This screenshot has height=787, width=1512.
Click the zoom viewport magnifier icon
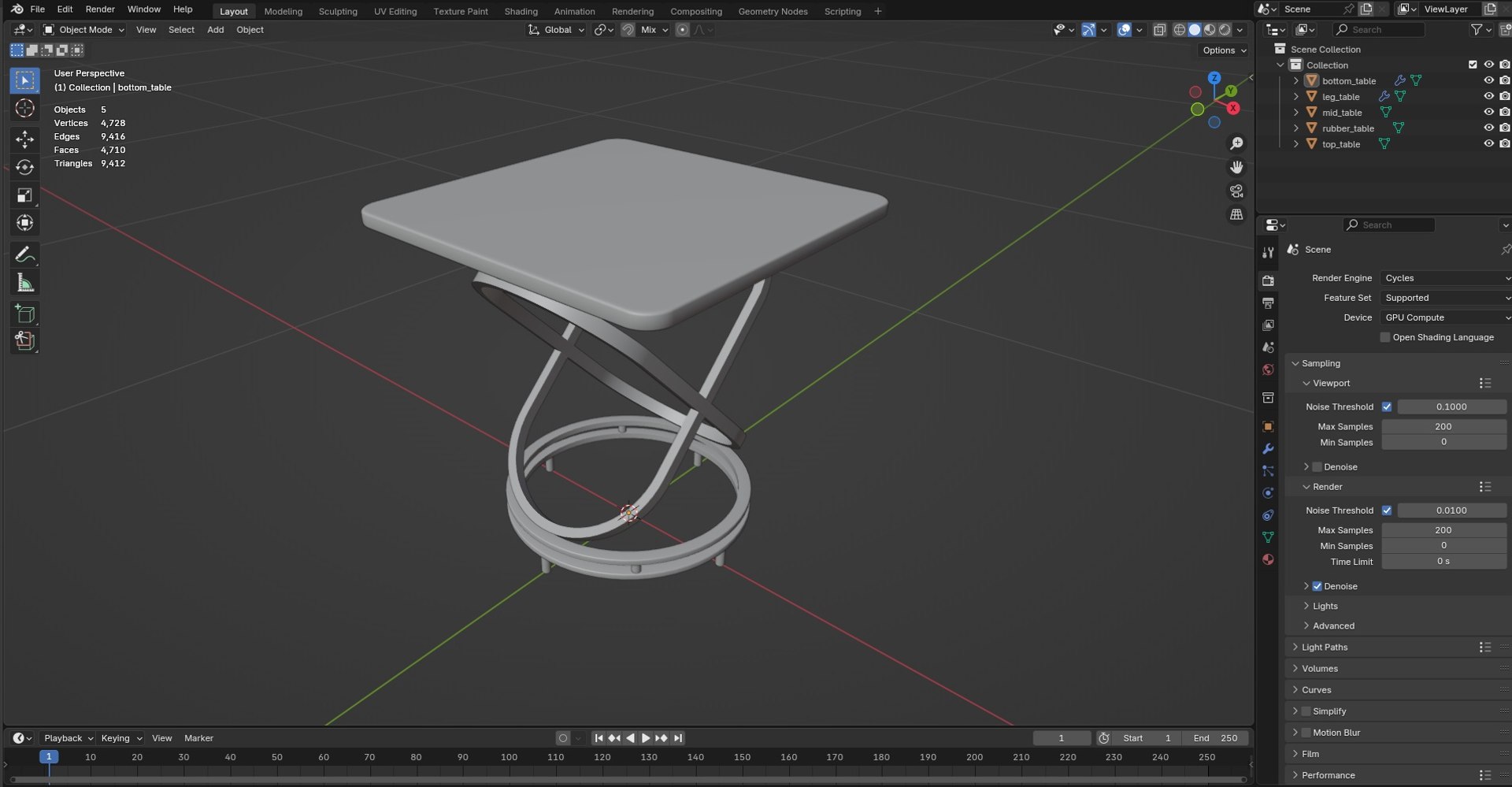[1236, 143]
